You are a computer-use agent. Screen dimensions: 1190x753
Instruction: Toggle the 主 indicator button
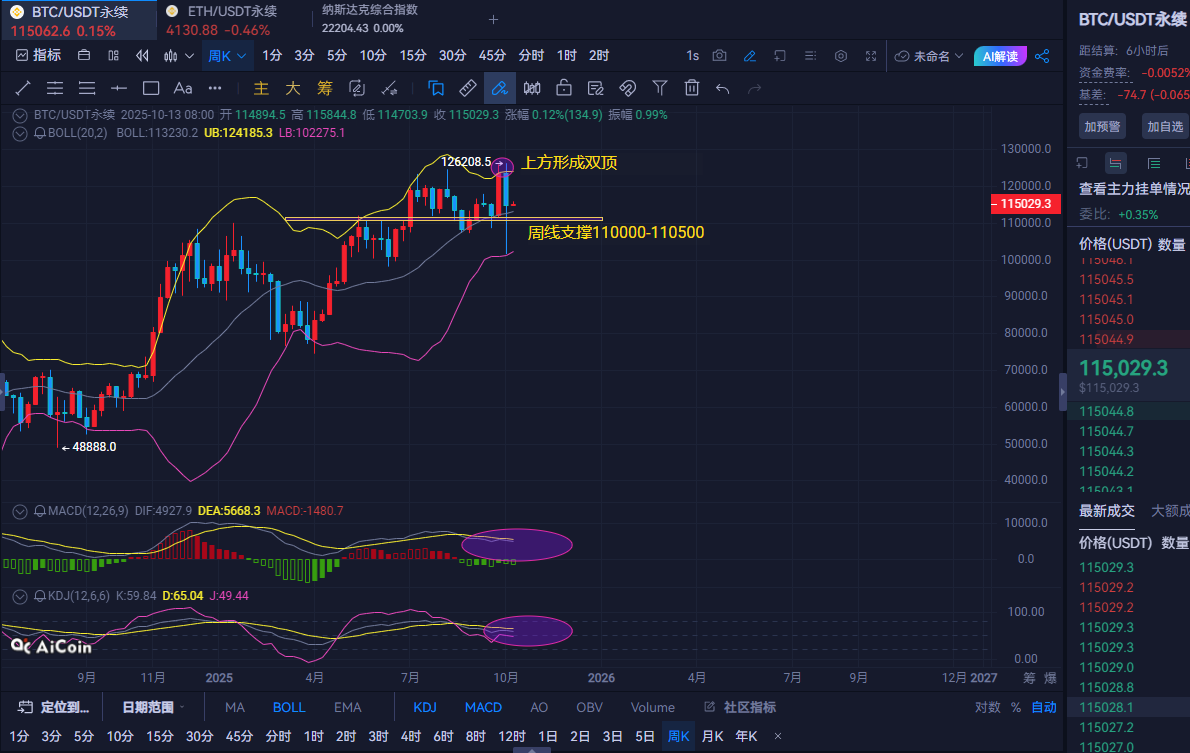point(261,88)
